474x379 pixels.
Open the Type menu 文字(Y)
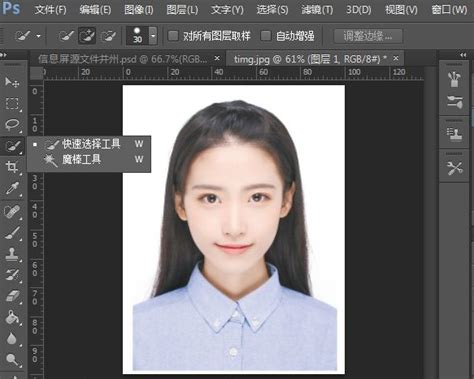(227, 10)
